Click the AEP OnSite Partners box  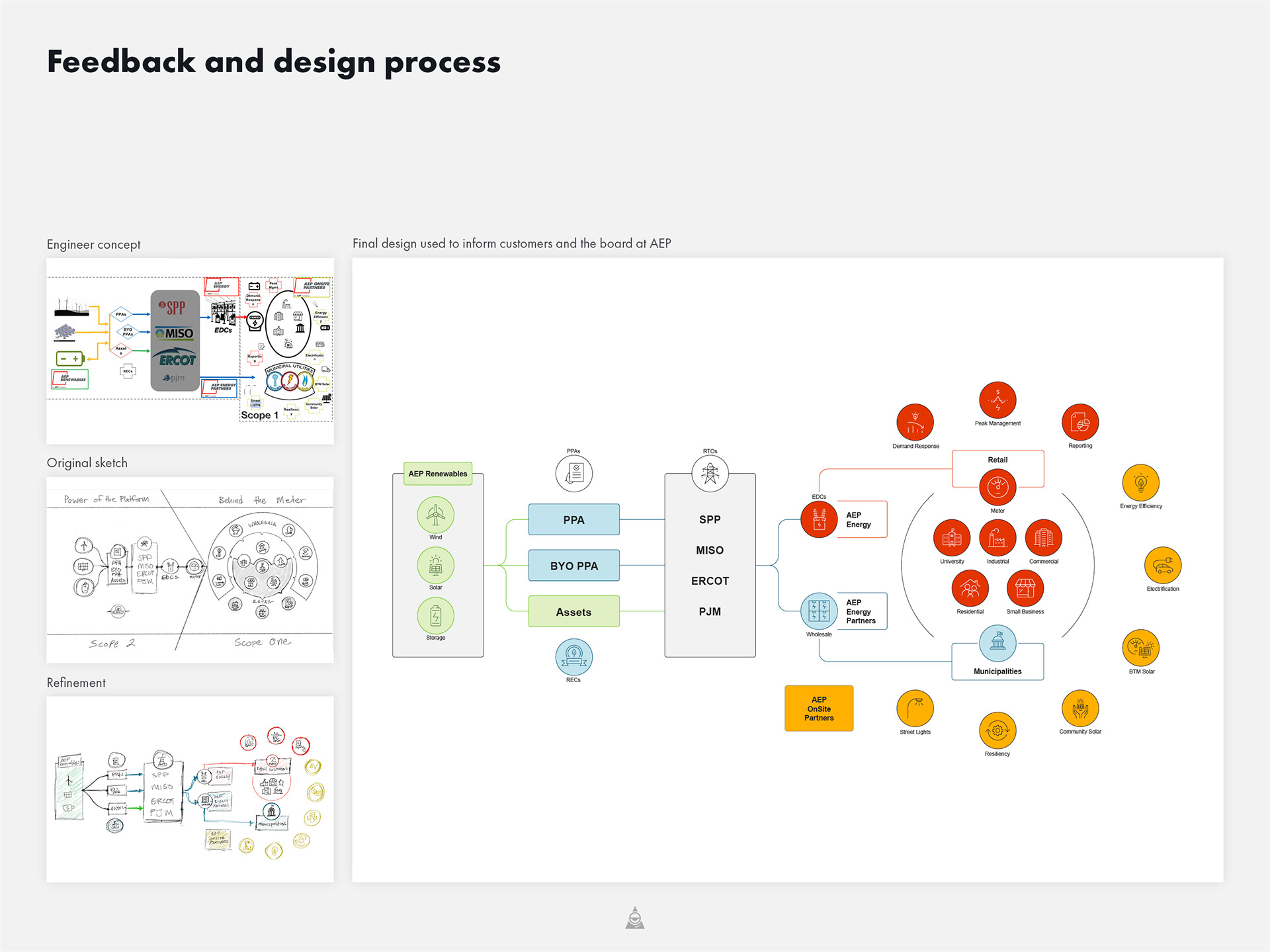(819, 709)
